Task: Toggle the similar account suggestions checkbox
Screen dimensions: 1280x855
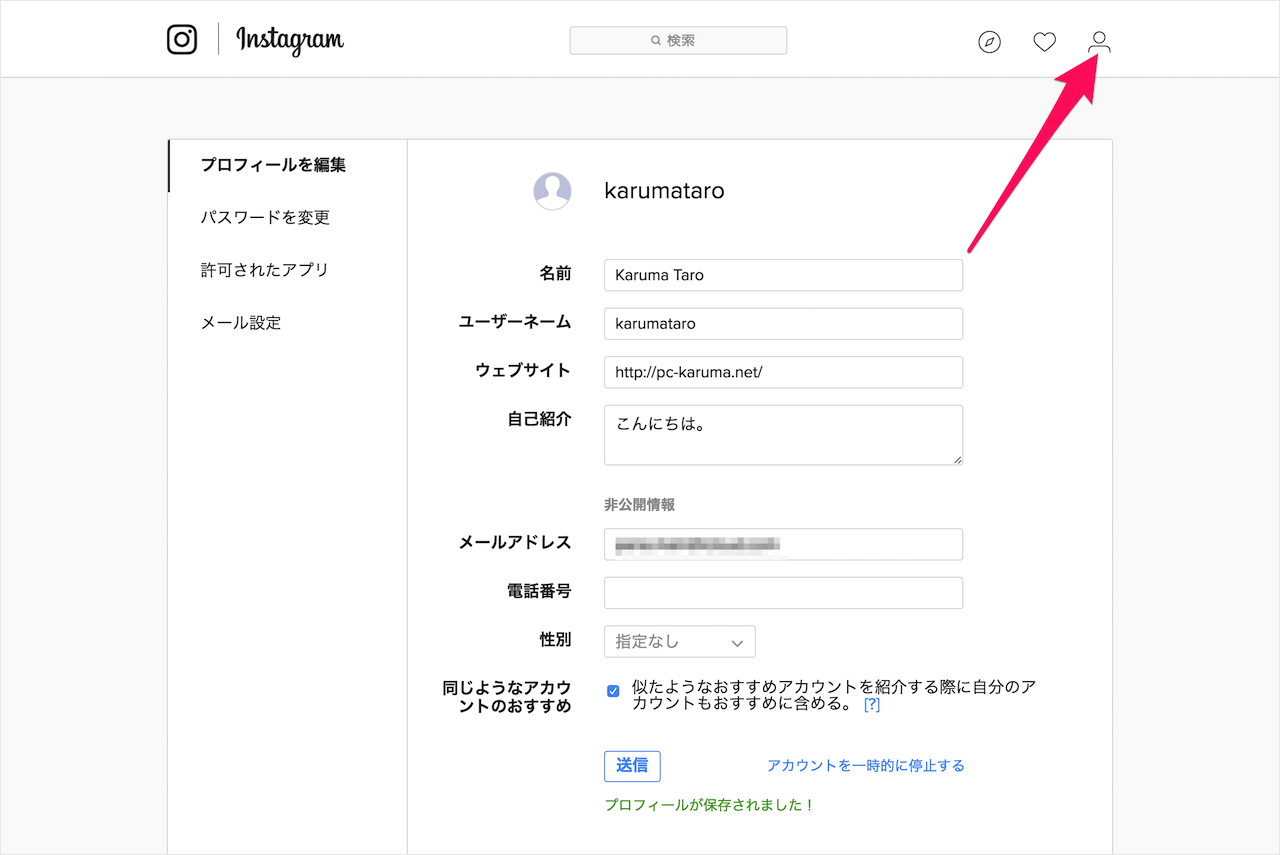Action: (x=613, y=691)
